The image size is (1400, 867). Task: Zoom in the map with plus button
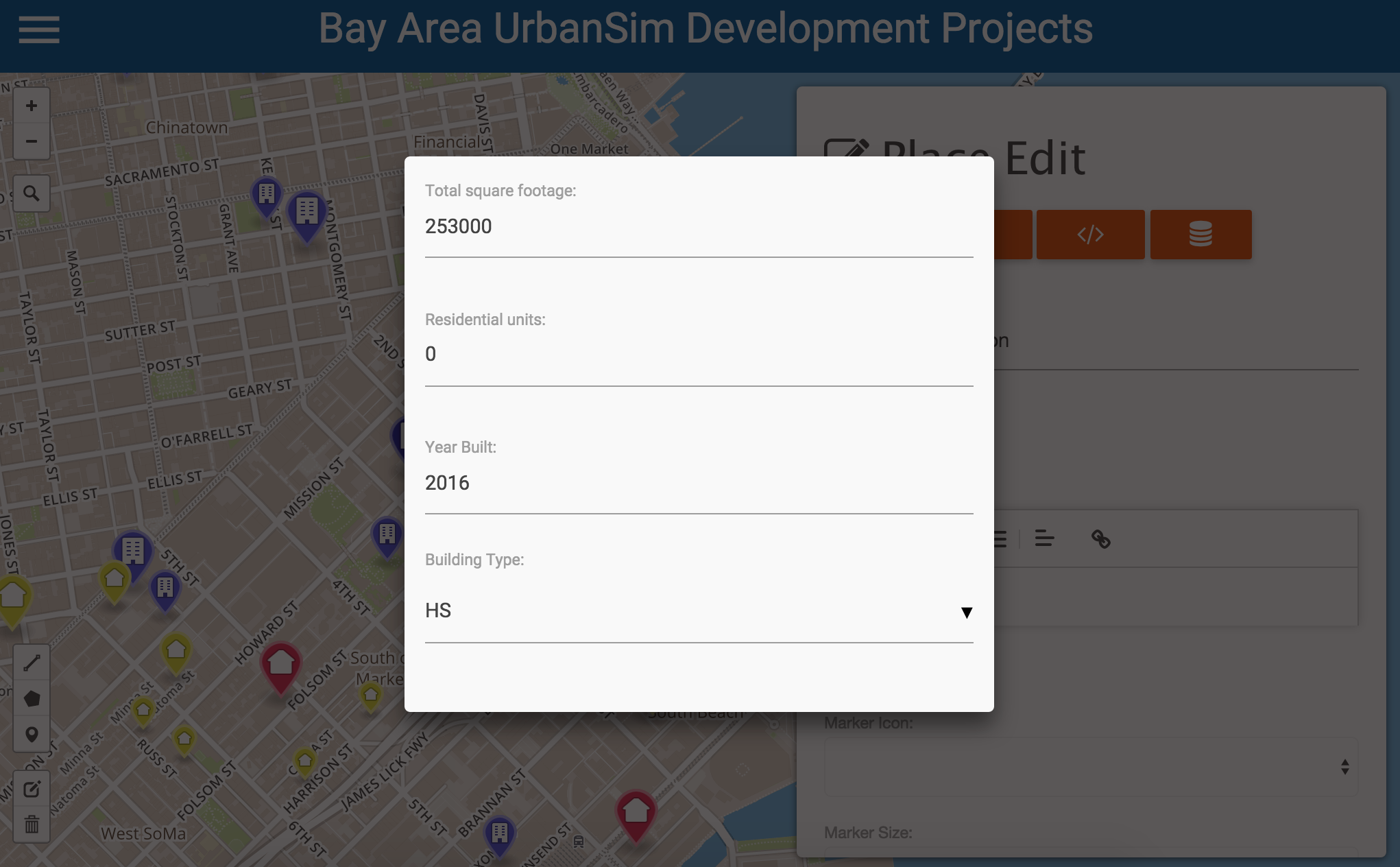(32, 106)
